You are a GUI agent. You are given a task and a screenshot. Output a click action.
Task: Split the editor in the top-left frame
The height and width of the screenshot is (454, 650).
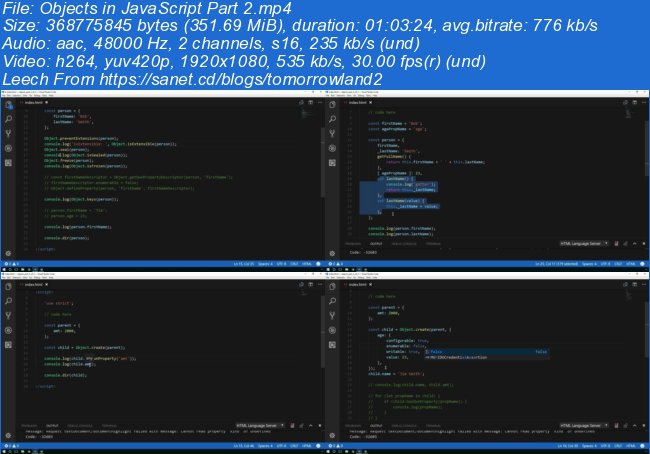pos(310,102)
